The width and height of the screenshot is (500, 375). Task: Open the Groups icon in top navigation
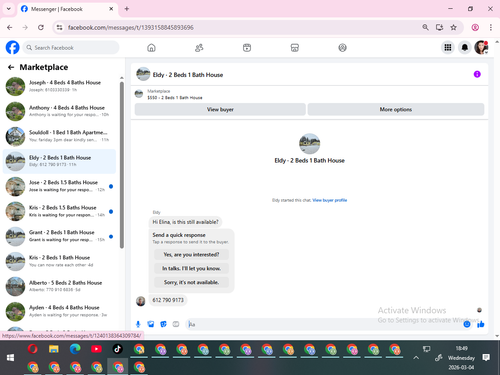342,48
